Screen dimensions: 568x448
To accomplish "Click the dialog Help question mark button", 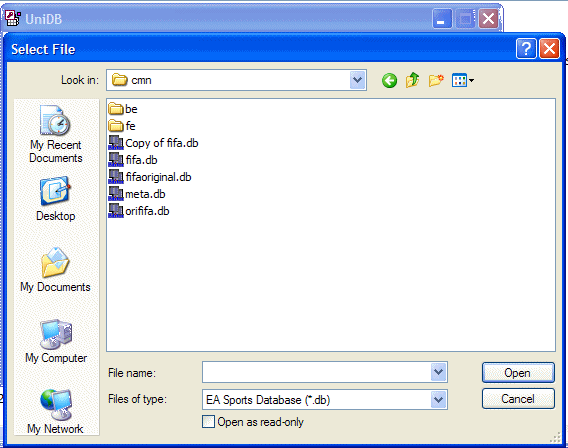I will tap(526, 49).
